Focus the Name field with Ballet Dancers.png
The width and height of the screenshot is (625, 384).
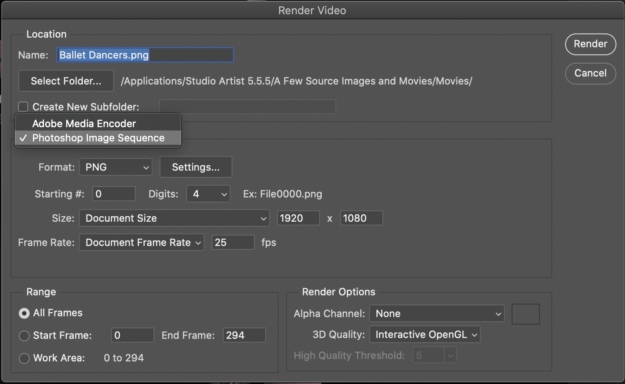click(145, 55)
